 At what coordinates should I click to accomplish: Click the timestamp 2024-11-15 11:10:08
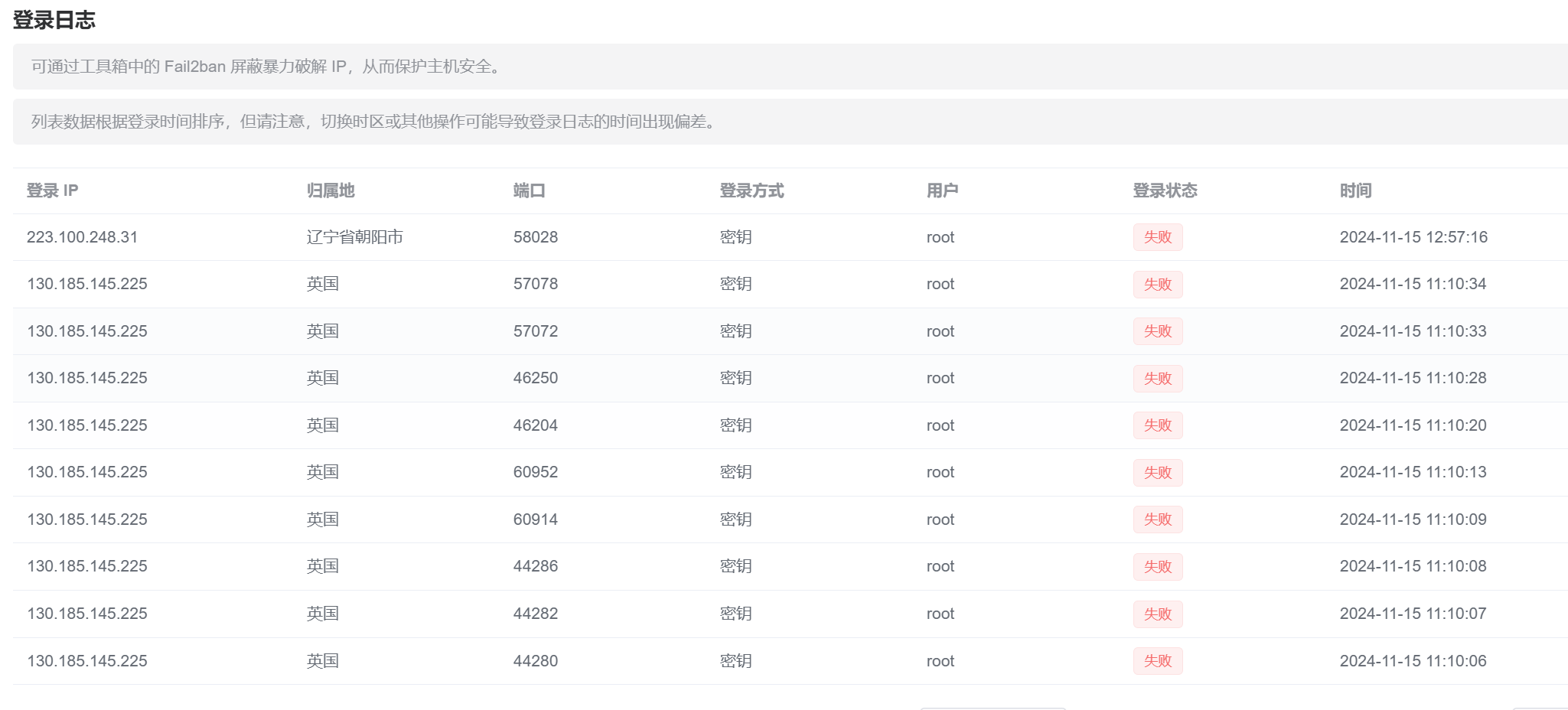(x=1413, y=566)
